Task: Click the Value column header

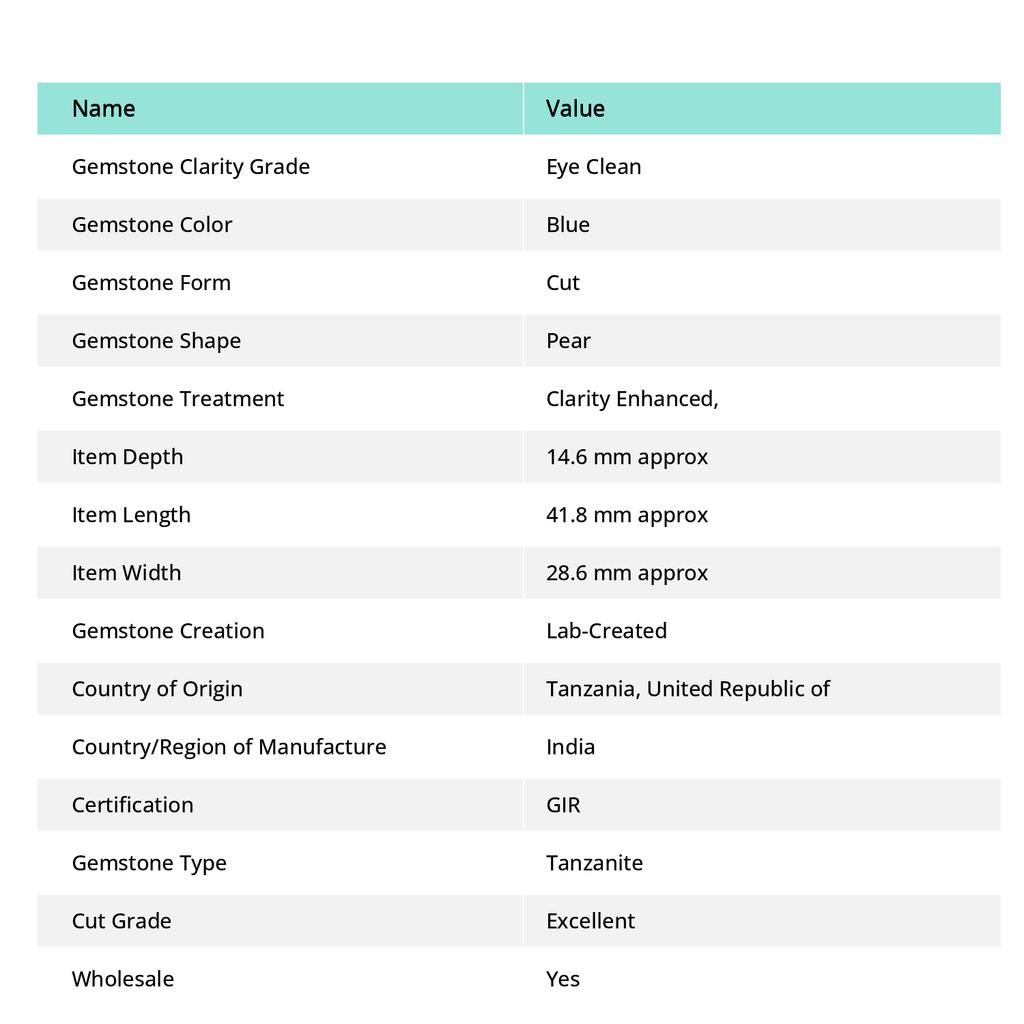Action: (575, 108)
